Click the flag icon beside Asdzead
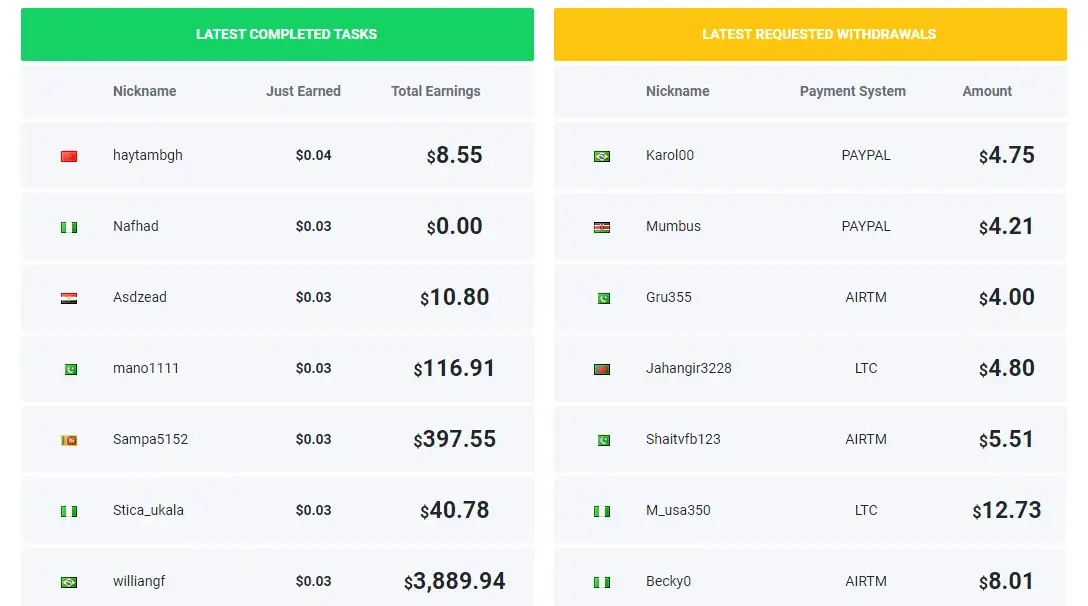This screenshot has height=606, width=1088. pos(69,298)
